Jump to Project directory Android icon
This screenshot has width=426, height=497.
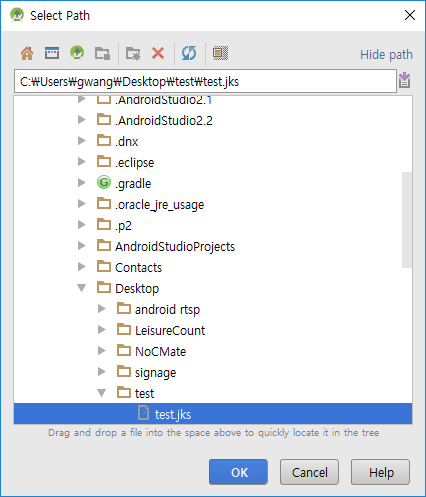pyautogui.click(x=77, y=53)
